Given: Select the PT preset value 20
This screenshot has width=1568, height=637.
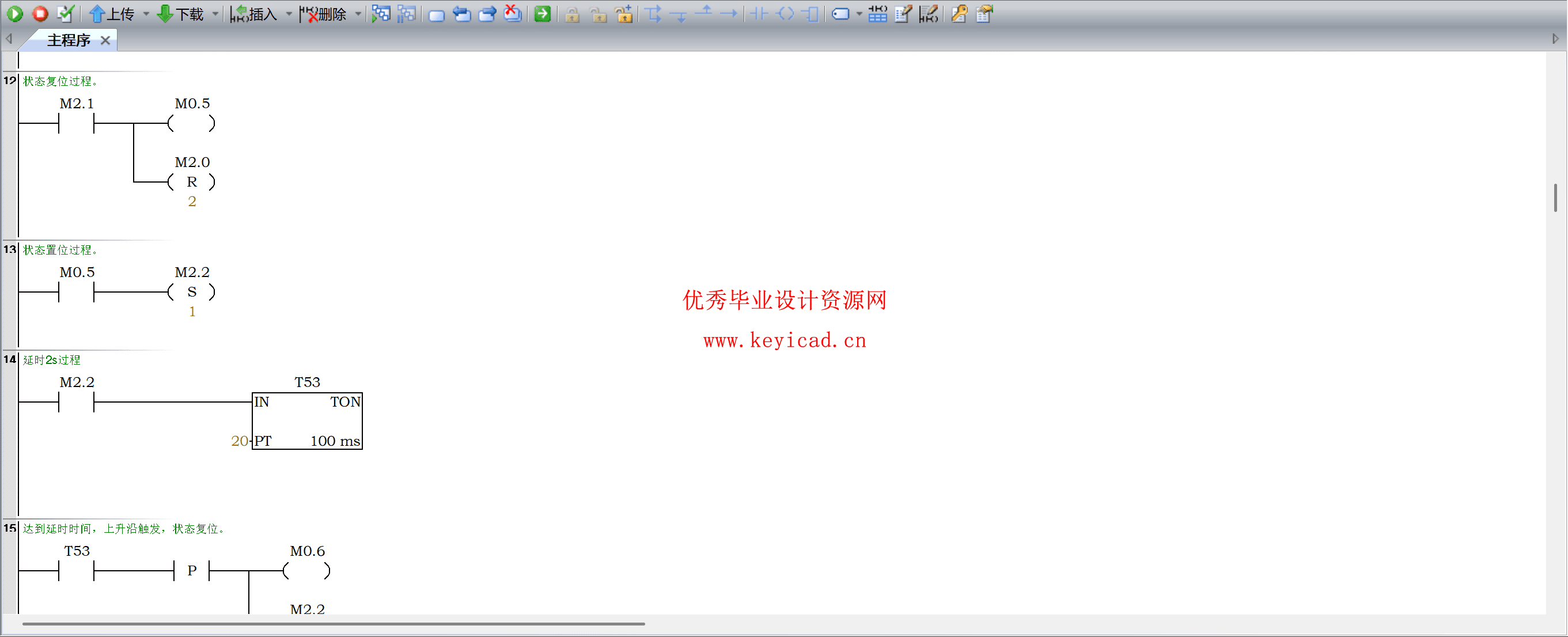Looking at the screenshot, I should point(239,441).
